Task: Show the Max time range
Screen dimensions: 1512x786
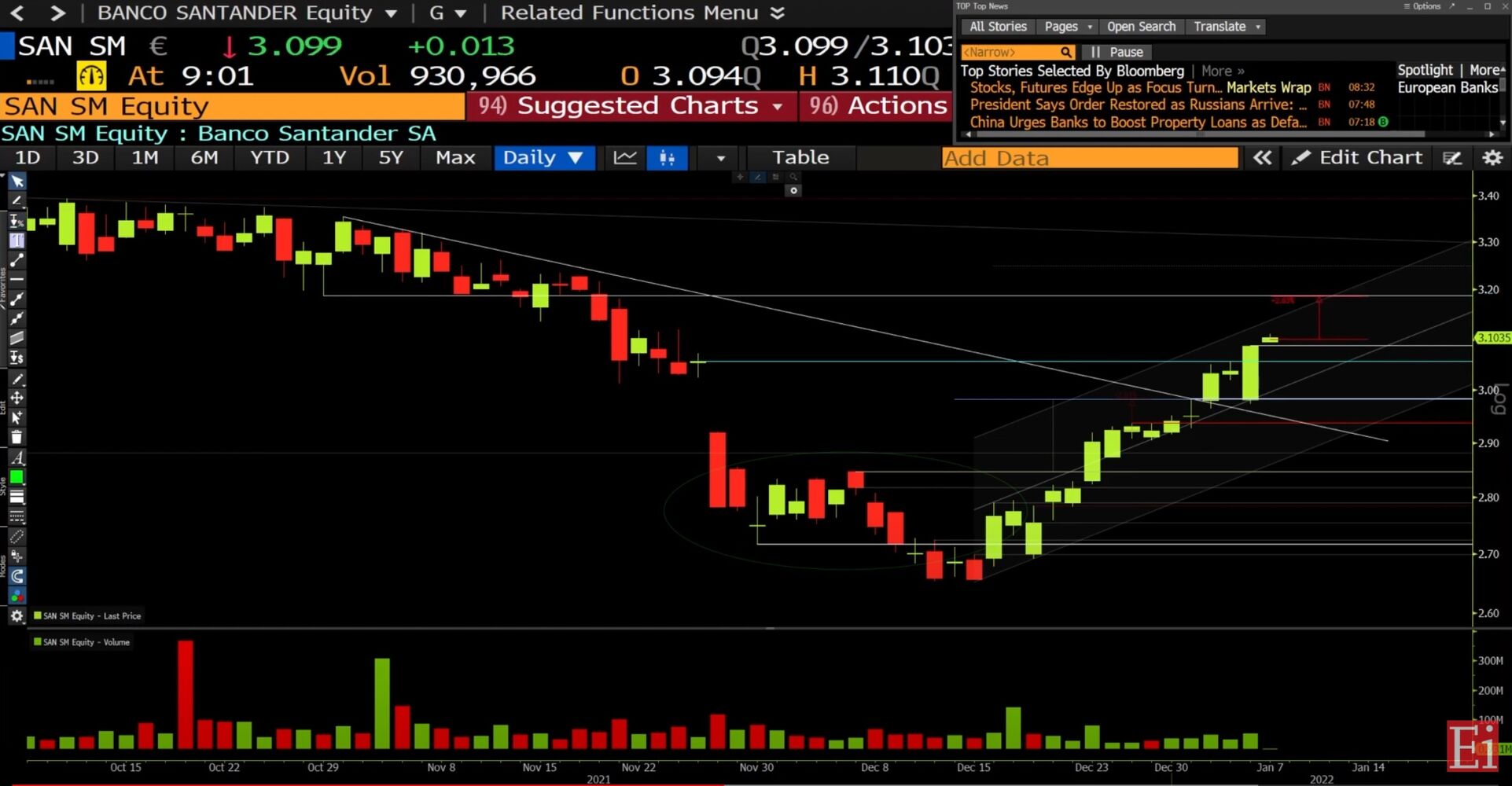Action: (455, 158)
